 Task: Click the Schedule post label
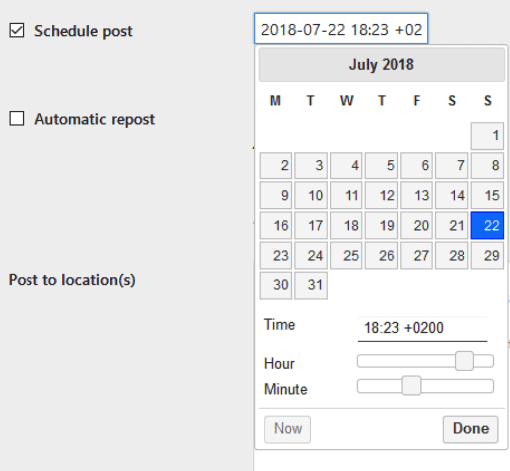pos(83,31)
